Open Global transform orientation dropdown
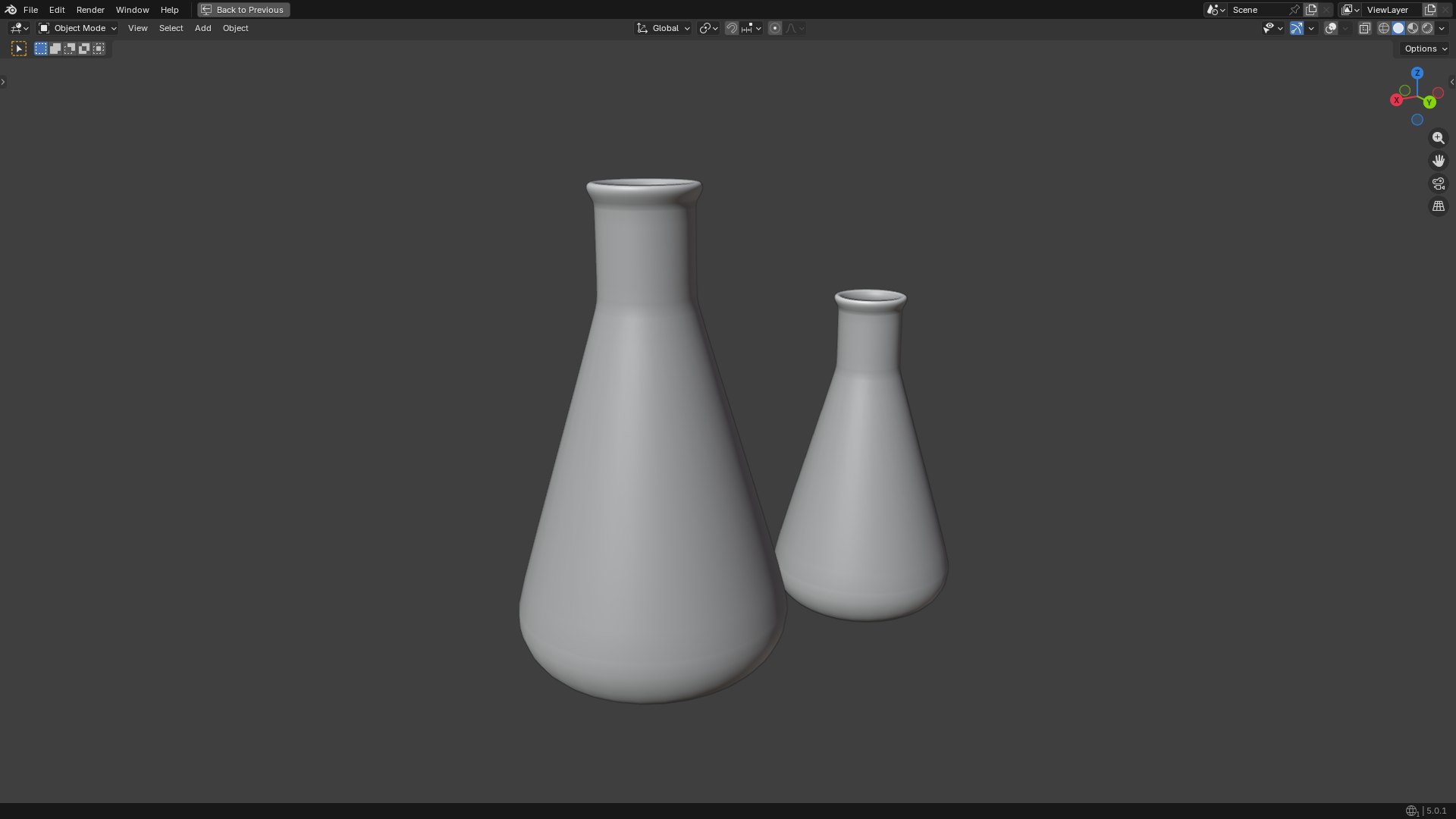 click(x=664, y=28)
